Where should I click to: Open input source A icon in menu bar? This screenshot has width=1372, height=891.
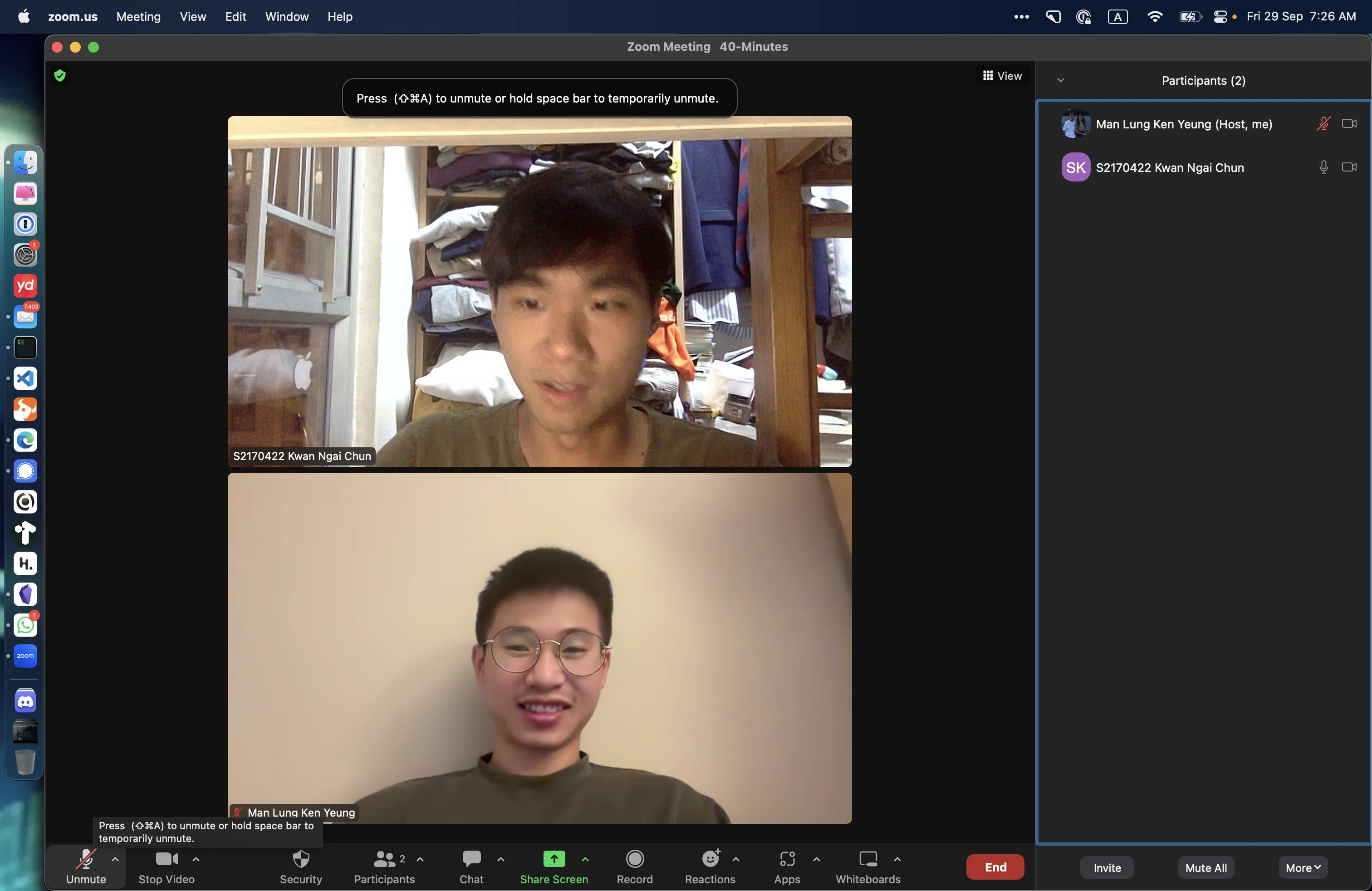[1117, 17]
